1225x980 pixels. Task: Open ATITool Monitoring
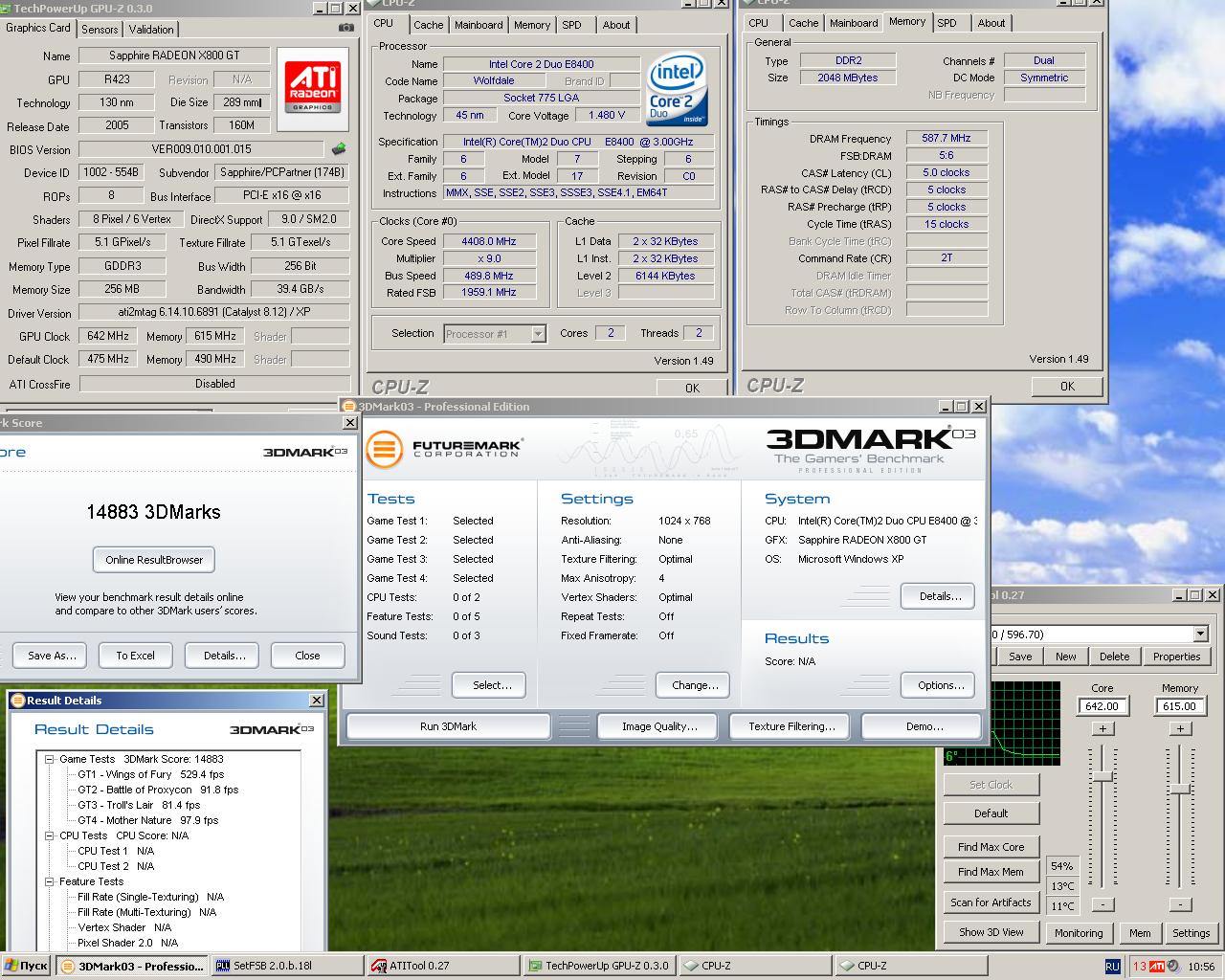tap(1079, 933)
